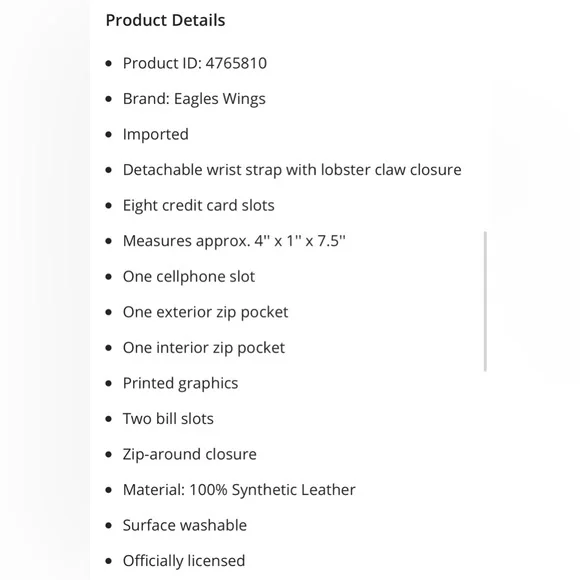Click the One cellphone slot item

click(x=189, y=277)
